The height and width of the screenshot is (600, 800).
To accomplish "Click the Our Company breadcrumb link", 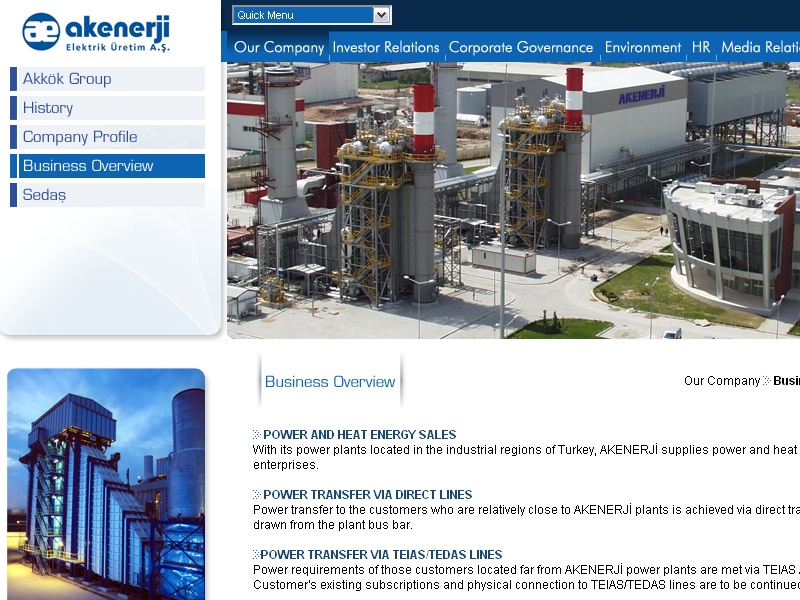I will [722, 381].
